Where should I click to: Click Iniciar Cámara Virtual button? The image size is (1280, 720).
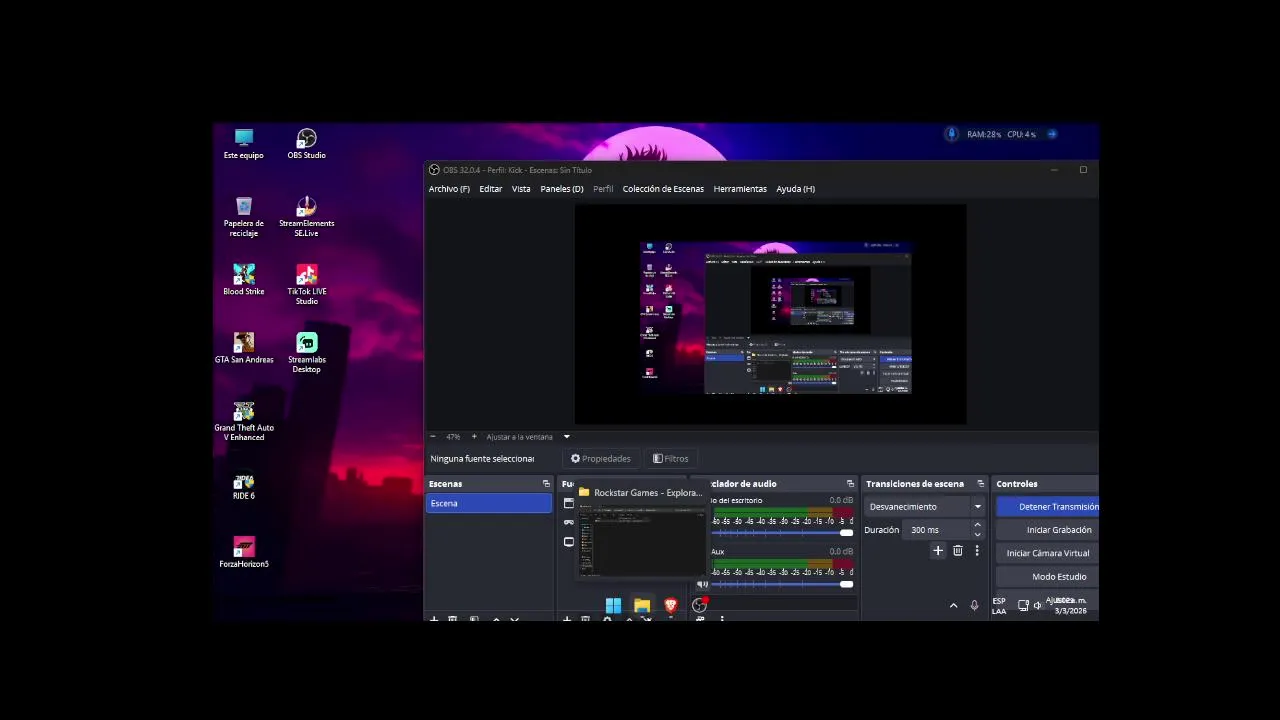1047,553
